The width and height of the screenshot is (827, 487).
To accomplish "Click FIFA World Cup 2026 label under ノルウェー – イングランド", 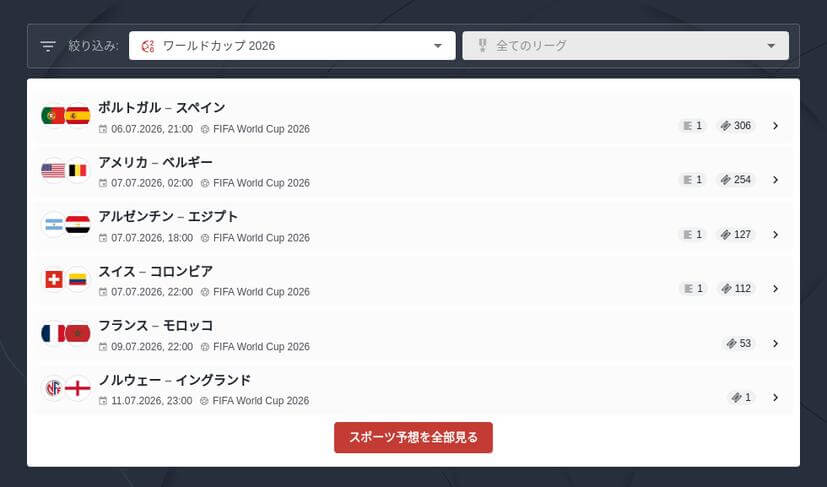I will (261, 401).
